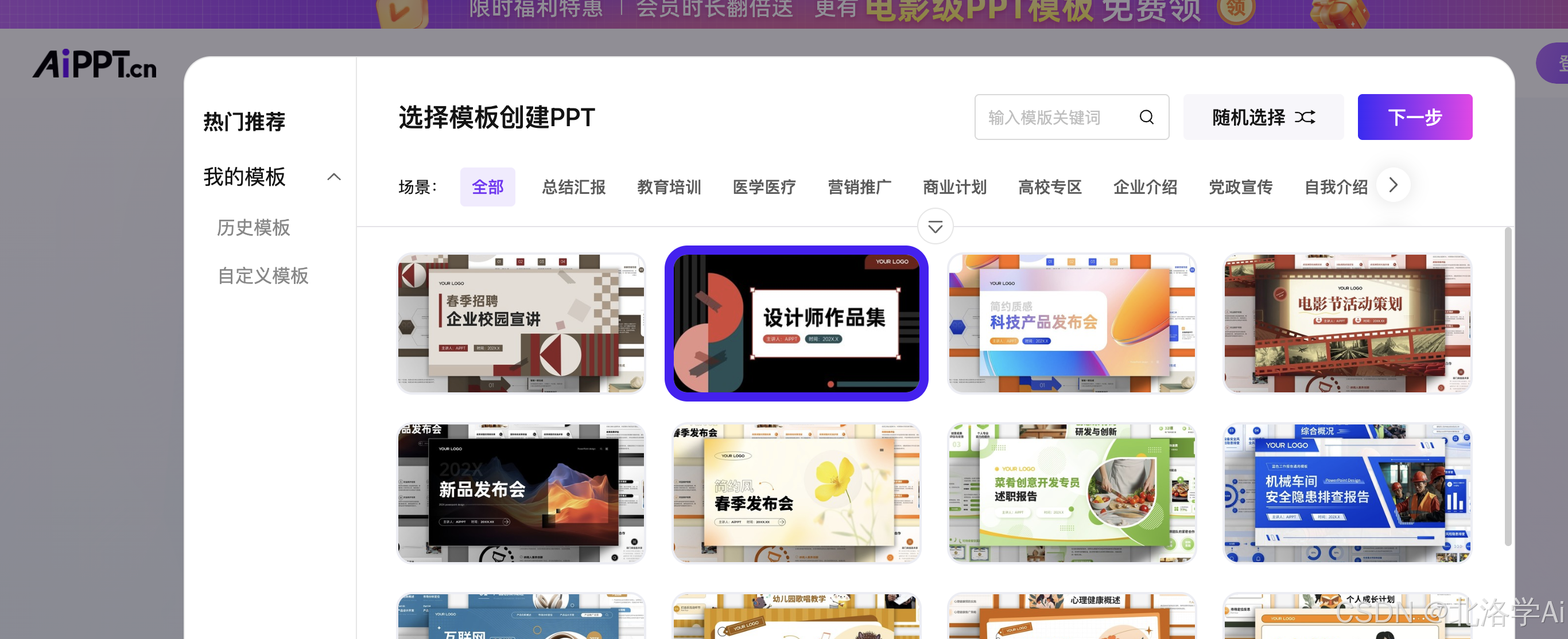Viewport: 1568px width, 639px height.
Task: Click the 随机选择 button
Action: 1248,117
